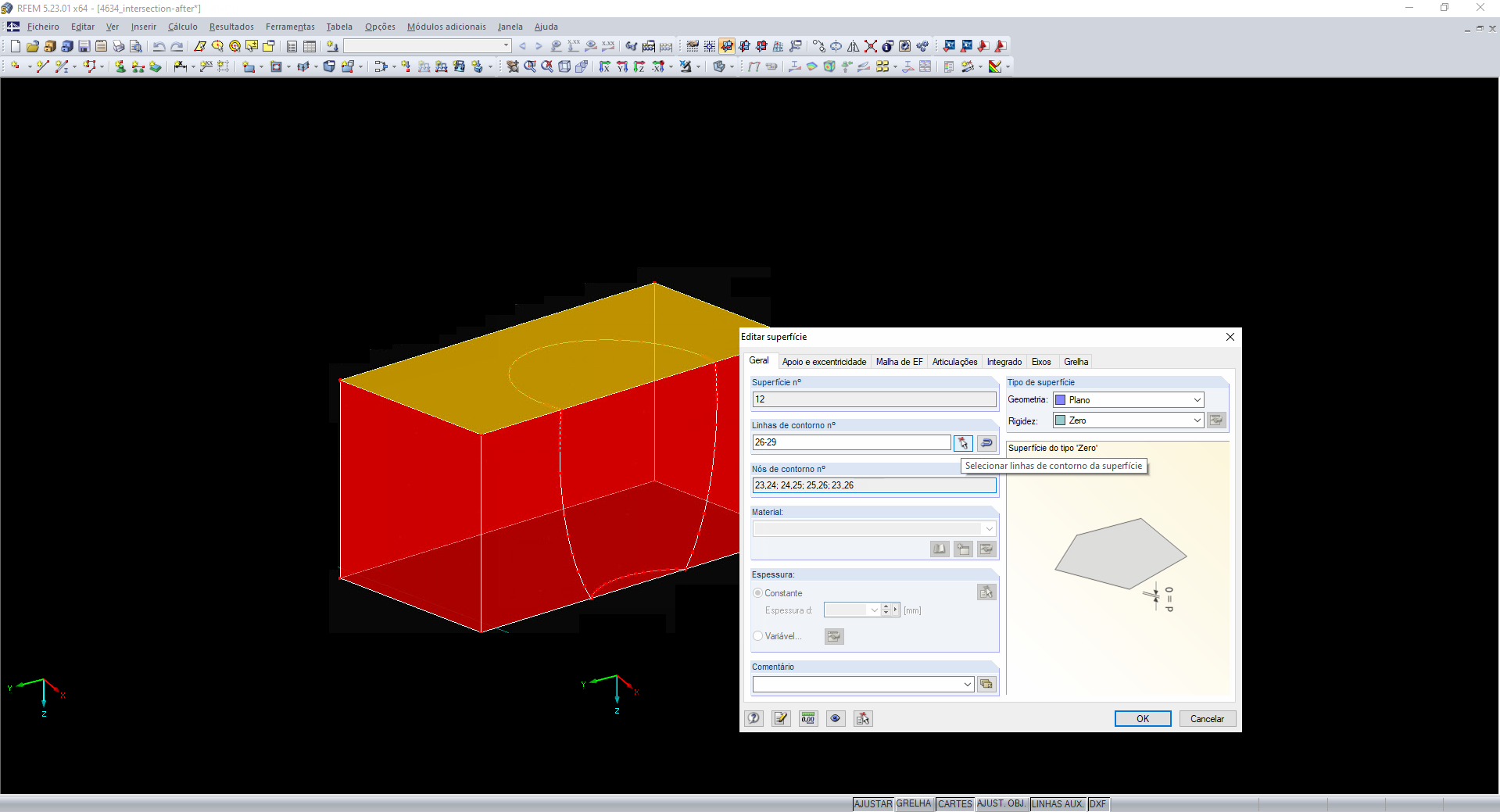Click the material library book button
The width and height of the screenshot is (1500, 812).
(940, 549)
